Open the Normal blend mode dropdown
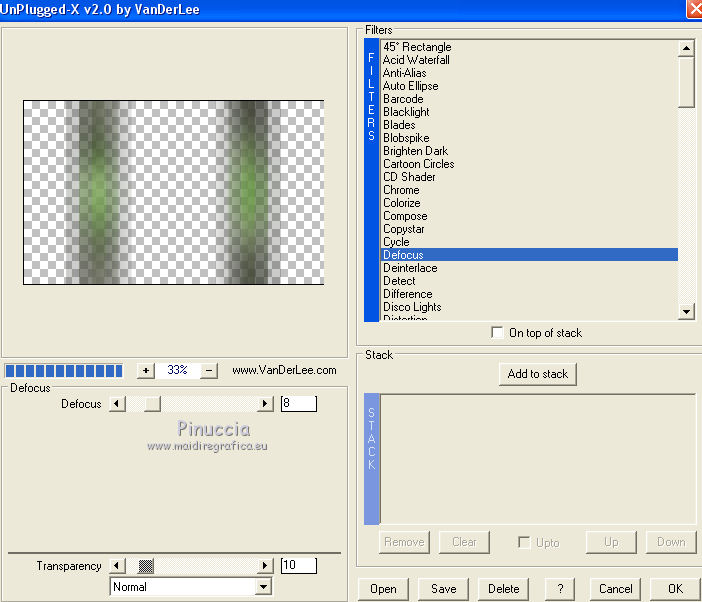This screenshot has width=702, height=602. [x=264, y=587]
